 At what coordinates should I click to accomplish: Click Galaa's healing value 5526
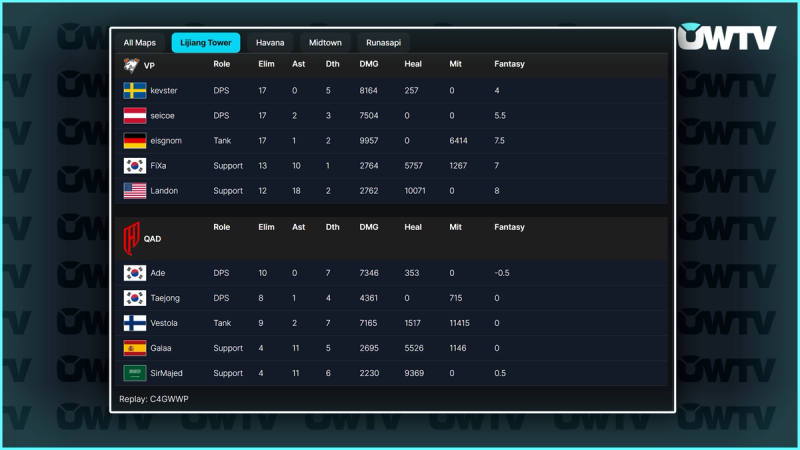click(414, 348)
